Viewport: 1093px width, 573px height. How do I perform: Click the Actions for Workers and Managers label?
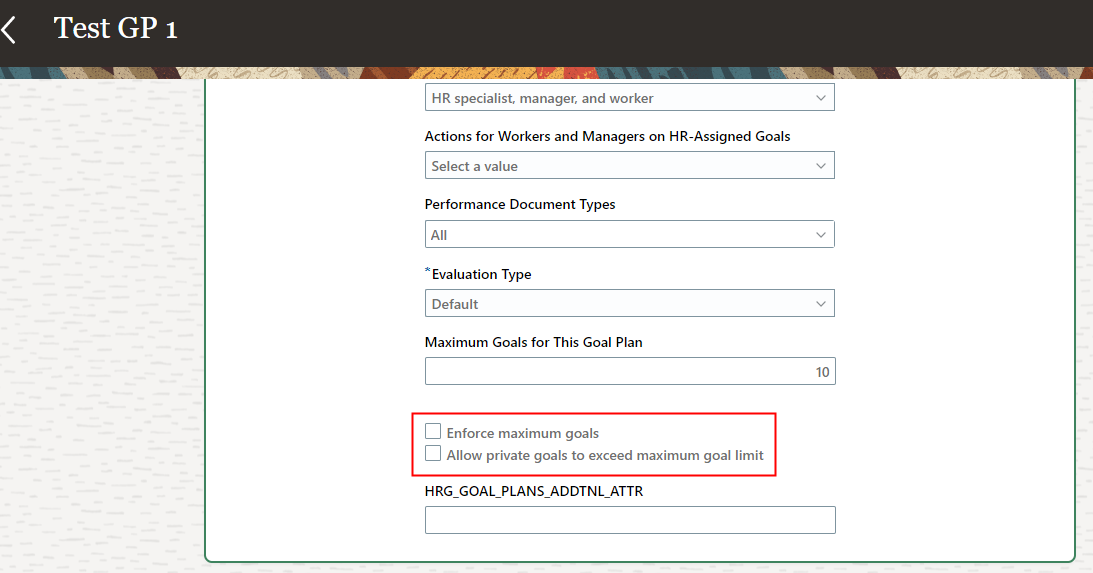coord(607,136)
